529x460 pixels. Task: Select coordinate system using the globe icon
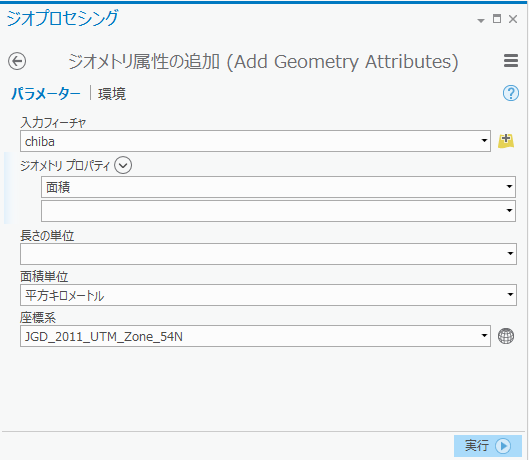point(506,336)
